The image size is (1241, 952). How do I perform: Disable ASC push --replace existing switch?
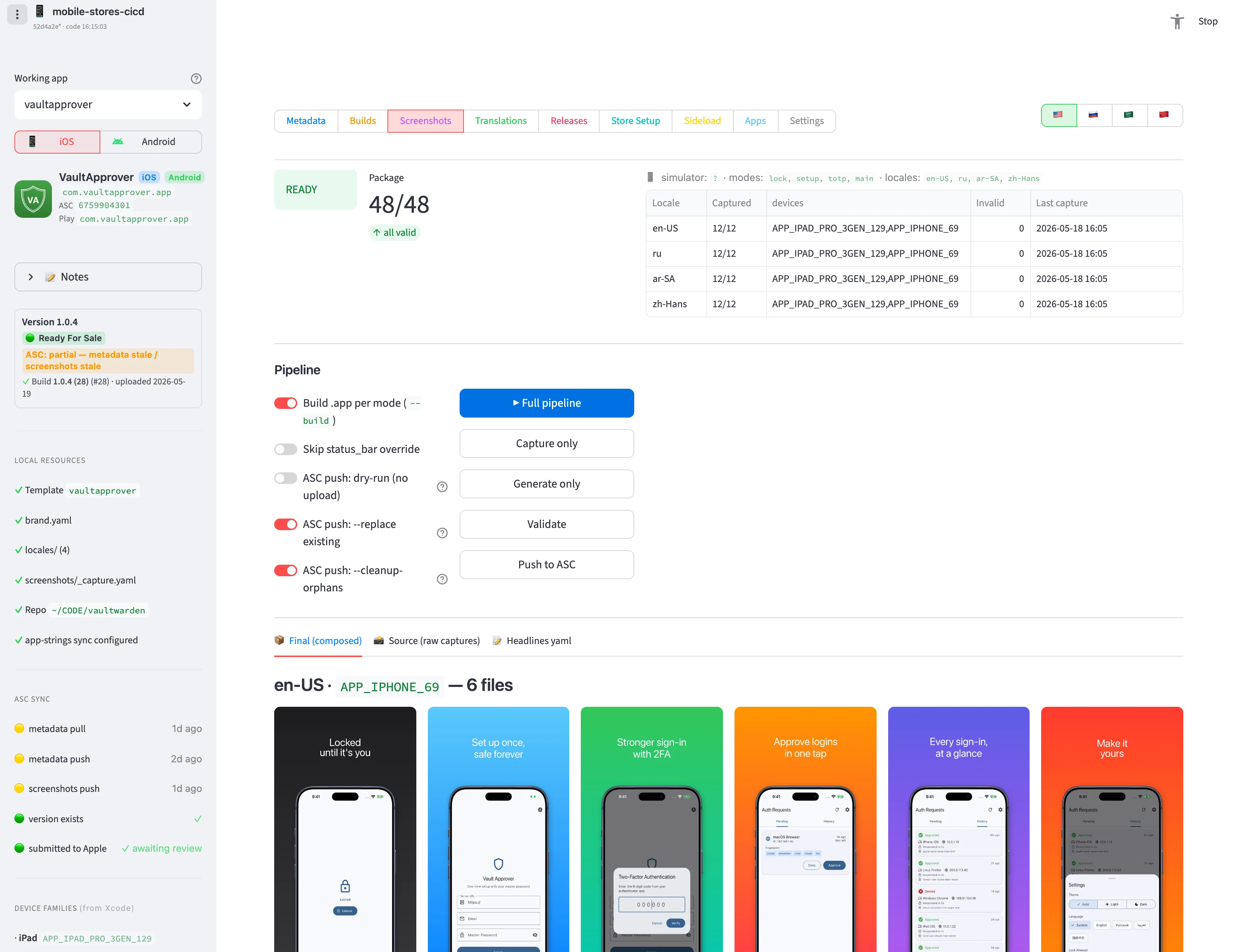(x=286, y=524)
